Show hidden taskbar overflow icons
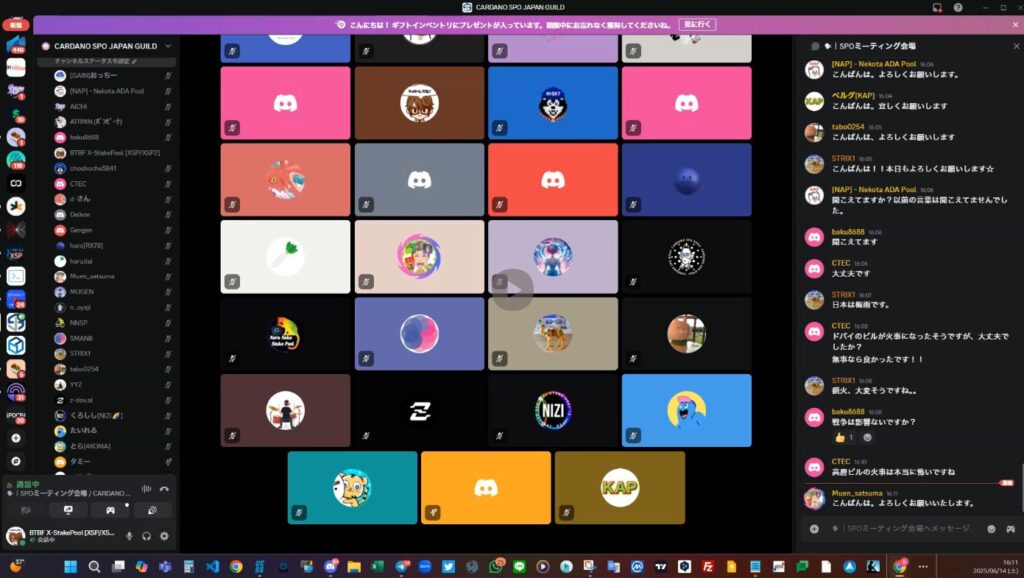The height and width of the screenshot is (578, 1024). click(x=923, y=566)
